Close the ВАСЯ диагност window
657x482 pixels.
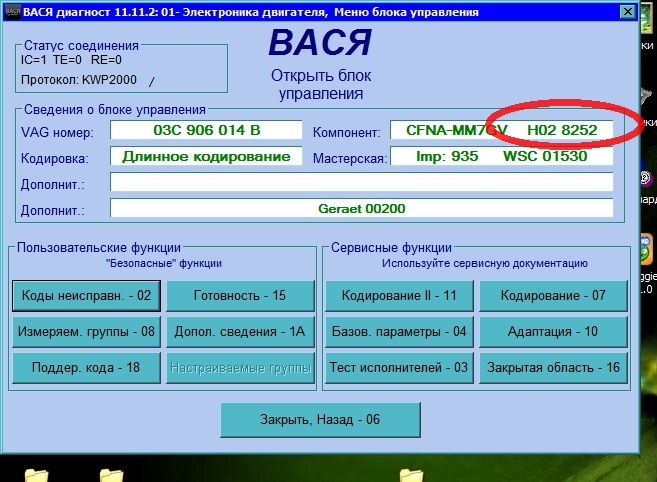point(626,12)
